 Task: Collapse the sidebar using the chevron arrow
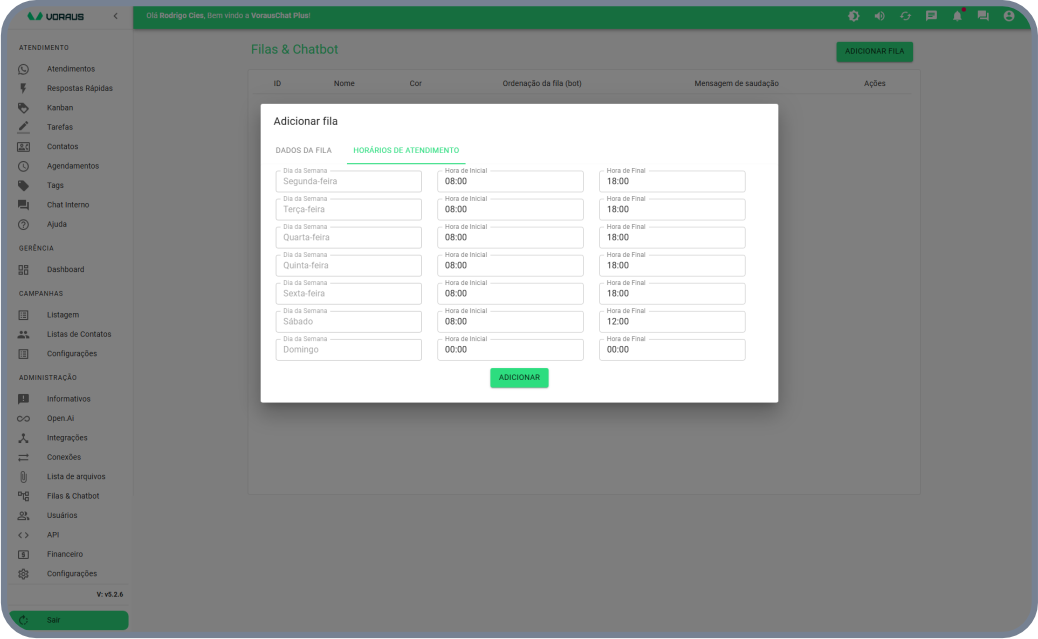tap(115, 16)
